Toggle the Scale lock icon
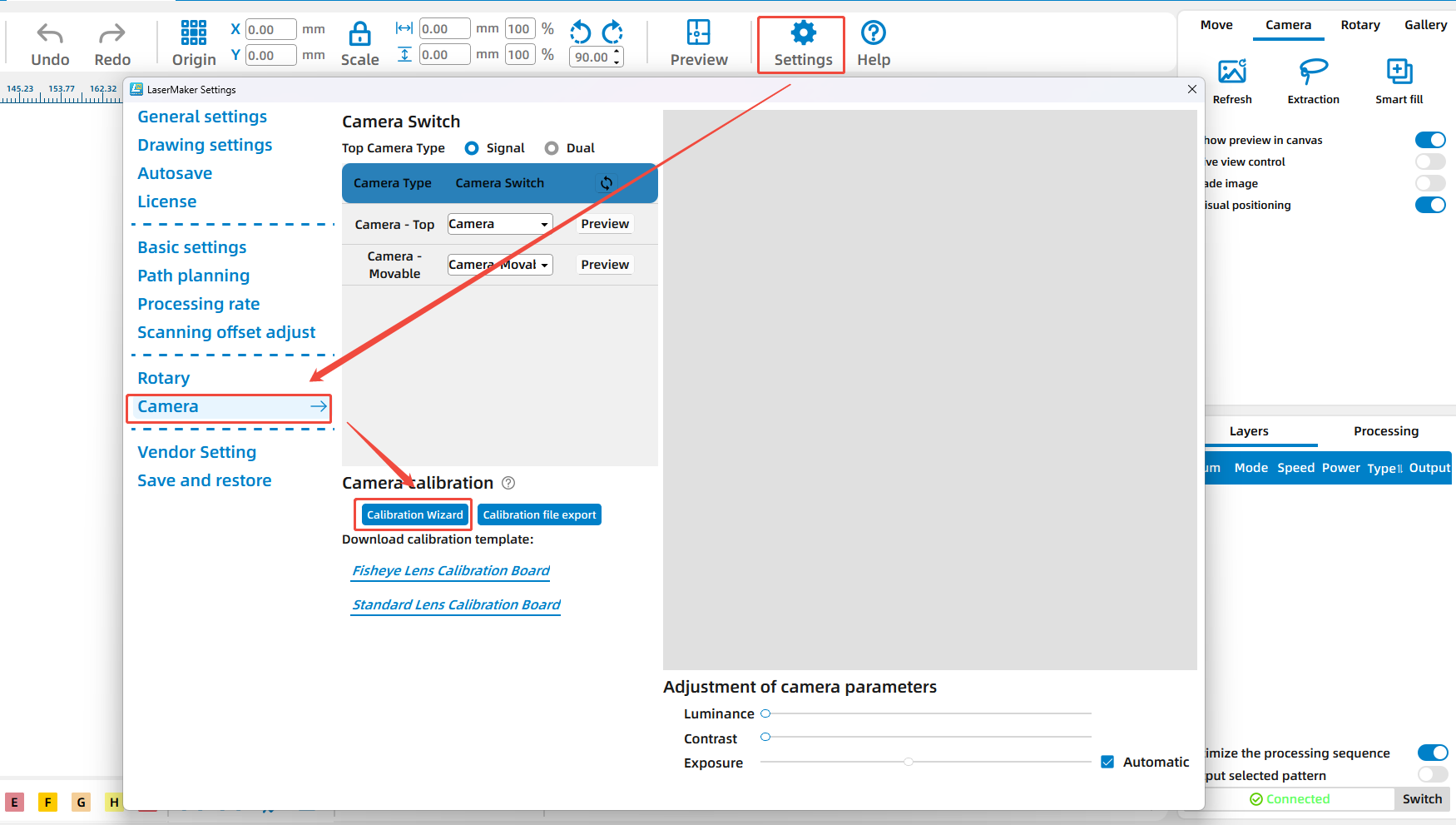Screen dimensions: 1456x825 (359, 34)
